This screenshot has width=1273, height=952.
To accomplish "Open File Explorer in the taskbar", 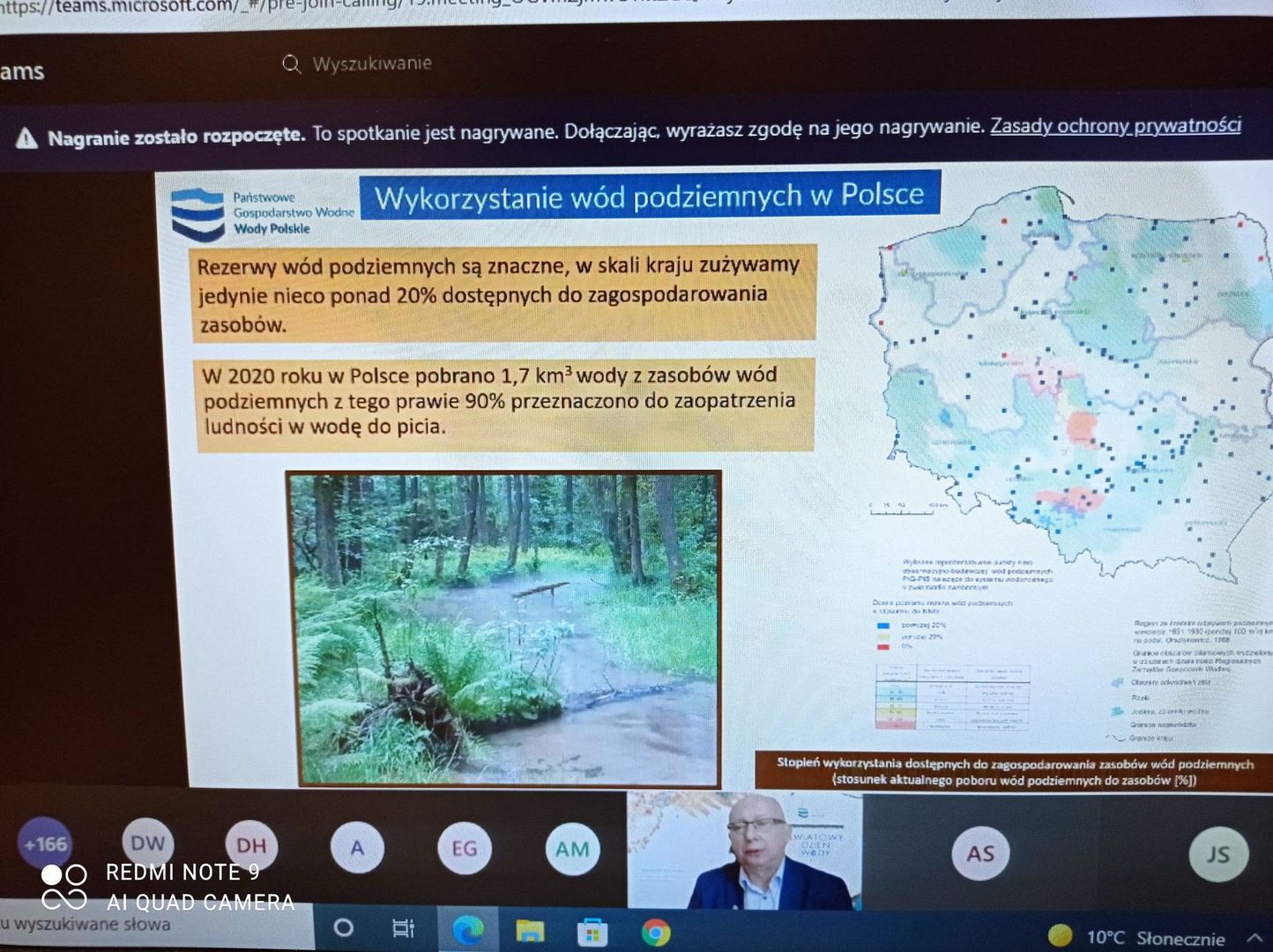I will tap(530, 931).
